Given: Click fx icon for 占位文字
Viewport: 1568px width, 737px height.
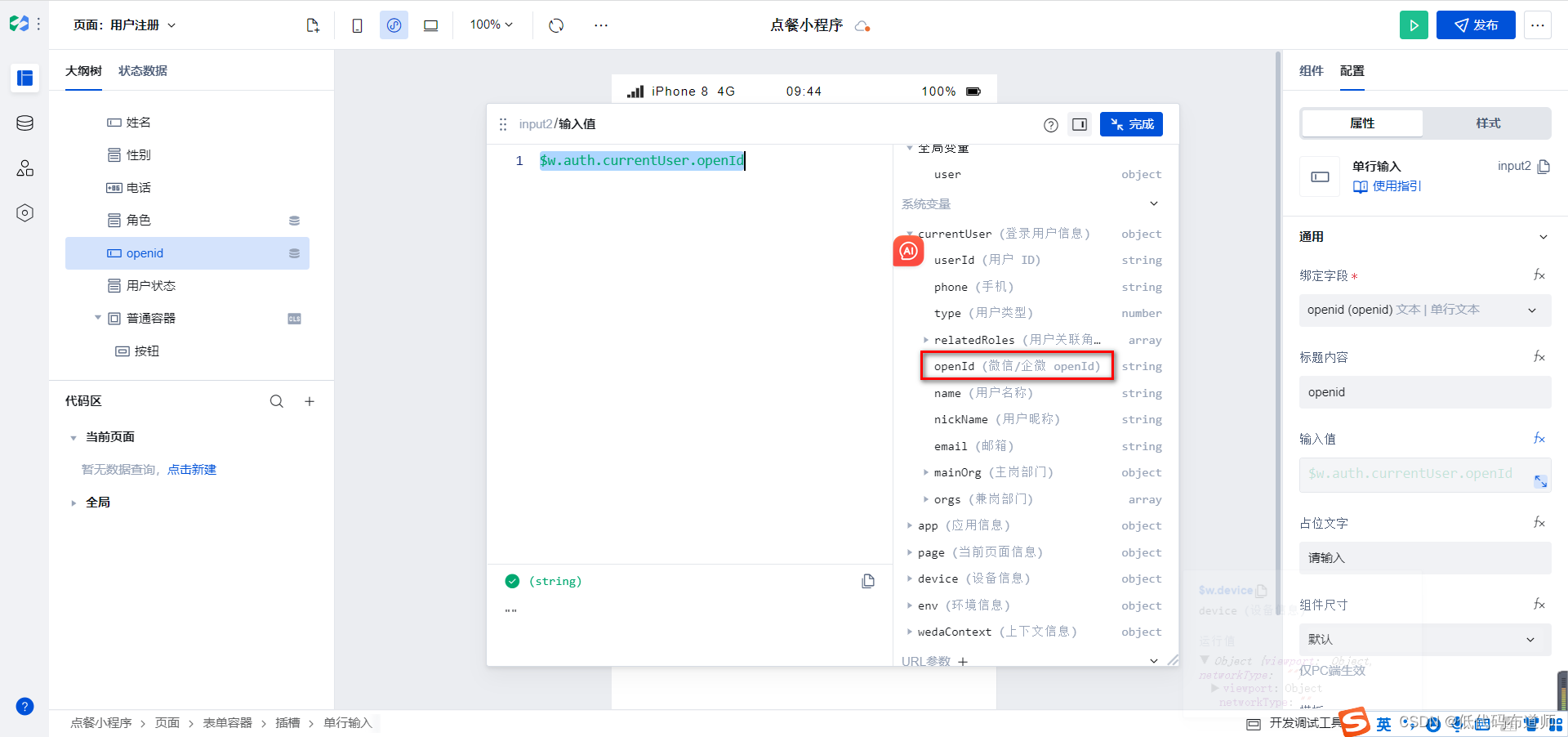Looking at the screenshot, I should [x=1539, y=523].
